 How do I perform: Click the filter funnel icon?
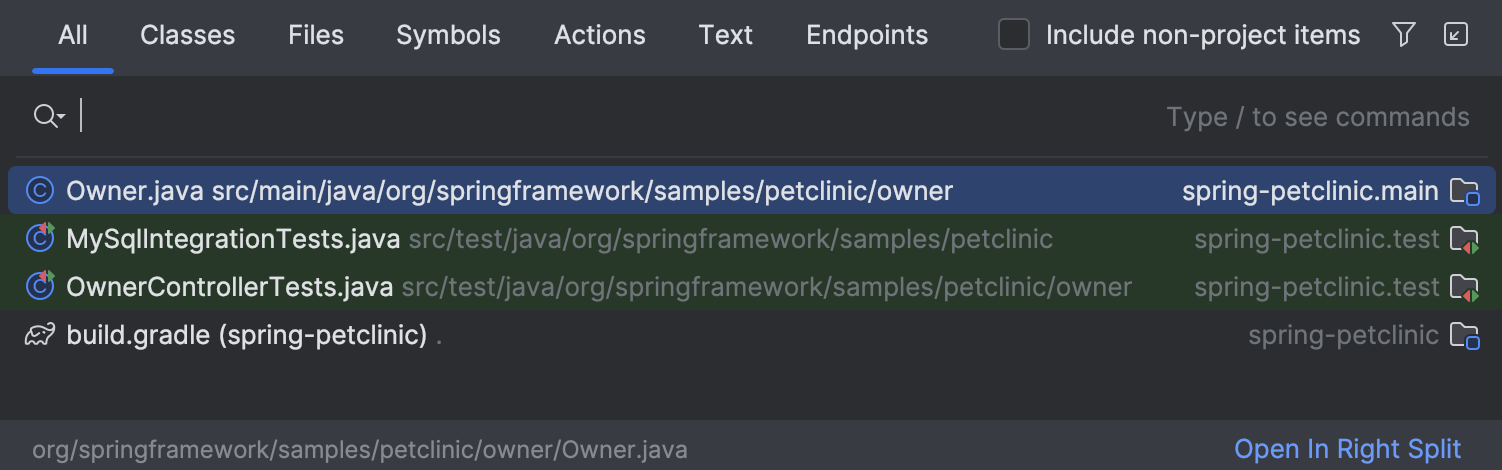(x=1403, y=35)
